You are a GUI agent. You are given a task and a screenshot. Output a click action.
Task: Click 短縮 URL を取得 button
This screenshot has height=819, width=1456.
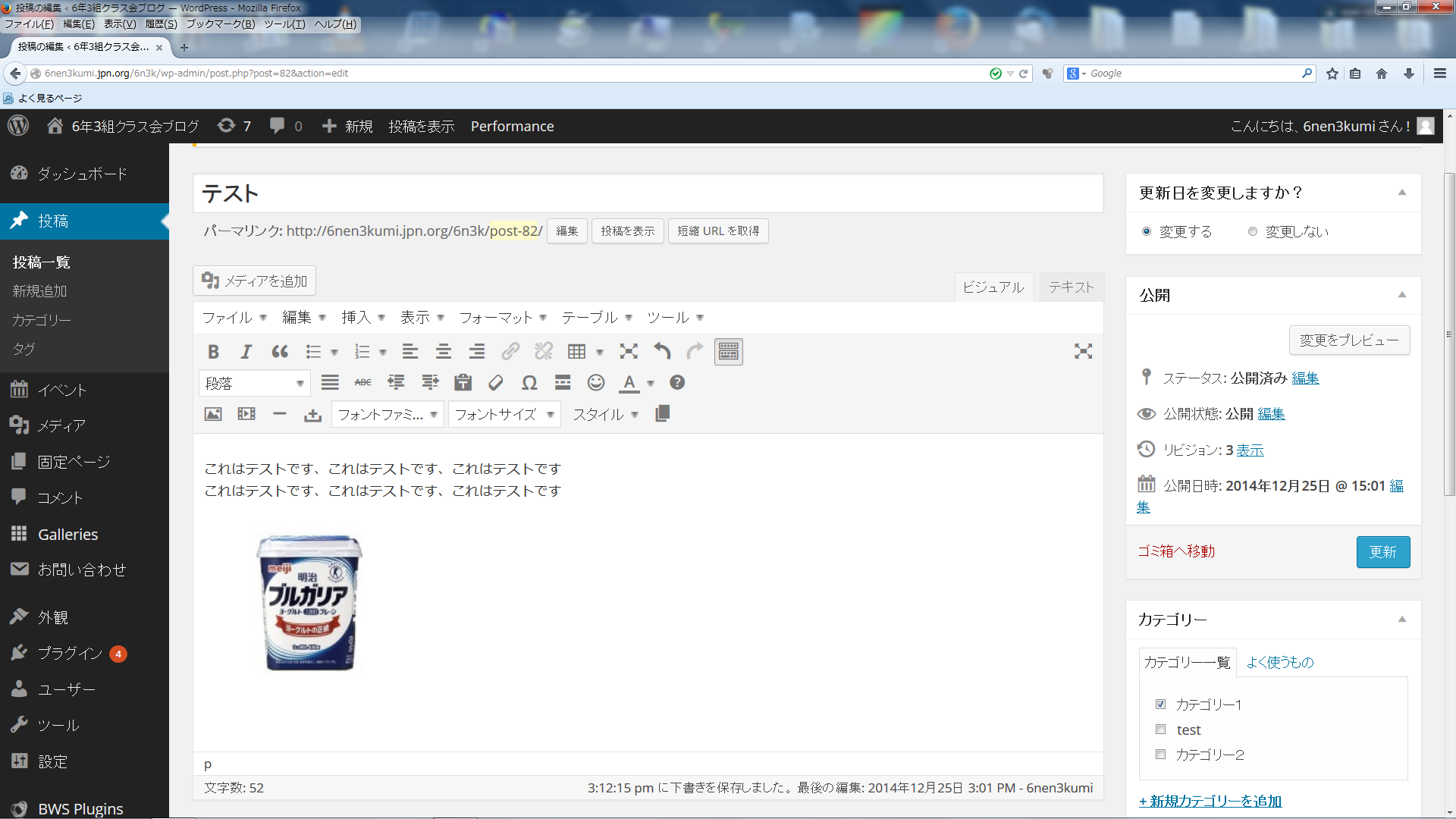(x=718, y=231)
